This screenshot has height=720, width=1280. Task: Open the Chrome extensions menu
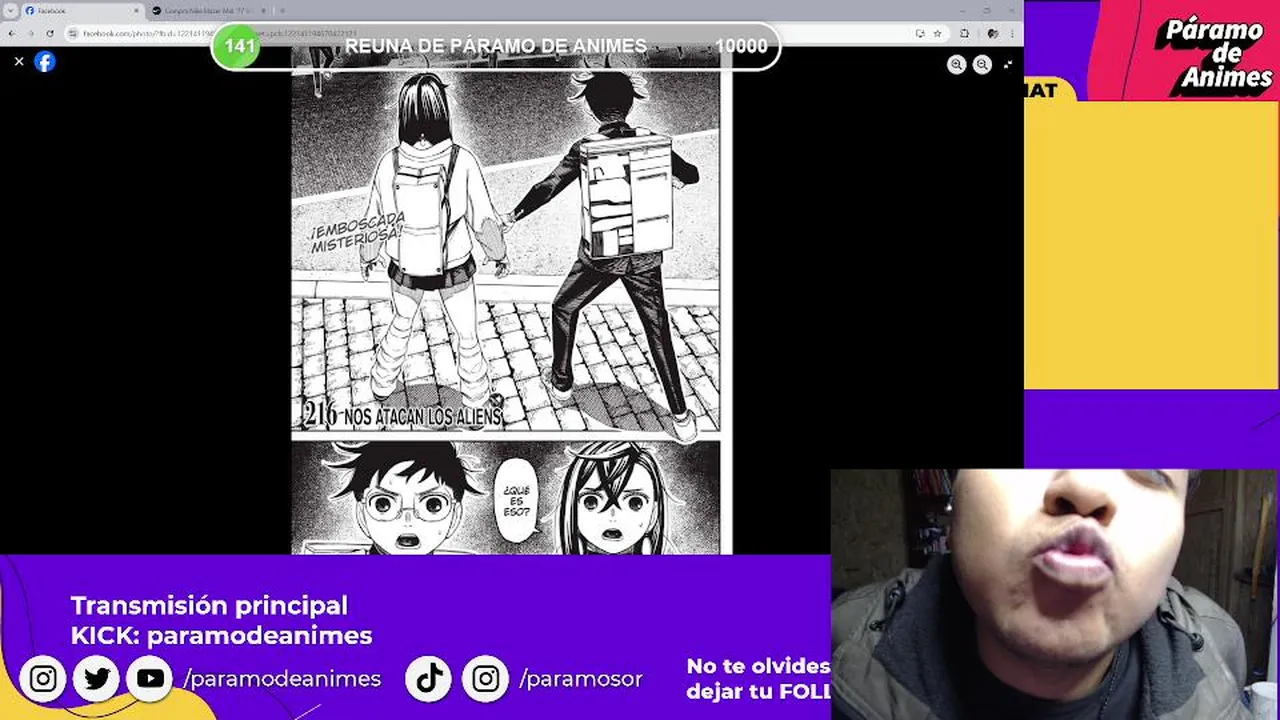click(x=965, y=33)
